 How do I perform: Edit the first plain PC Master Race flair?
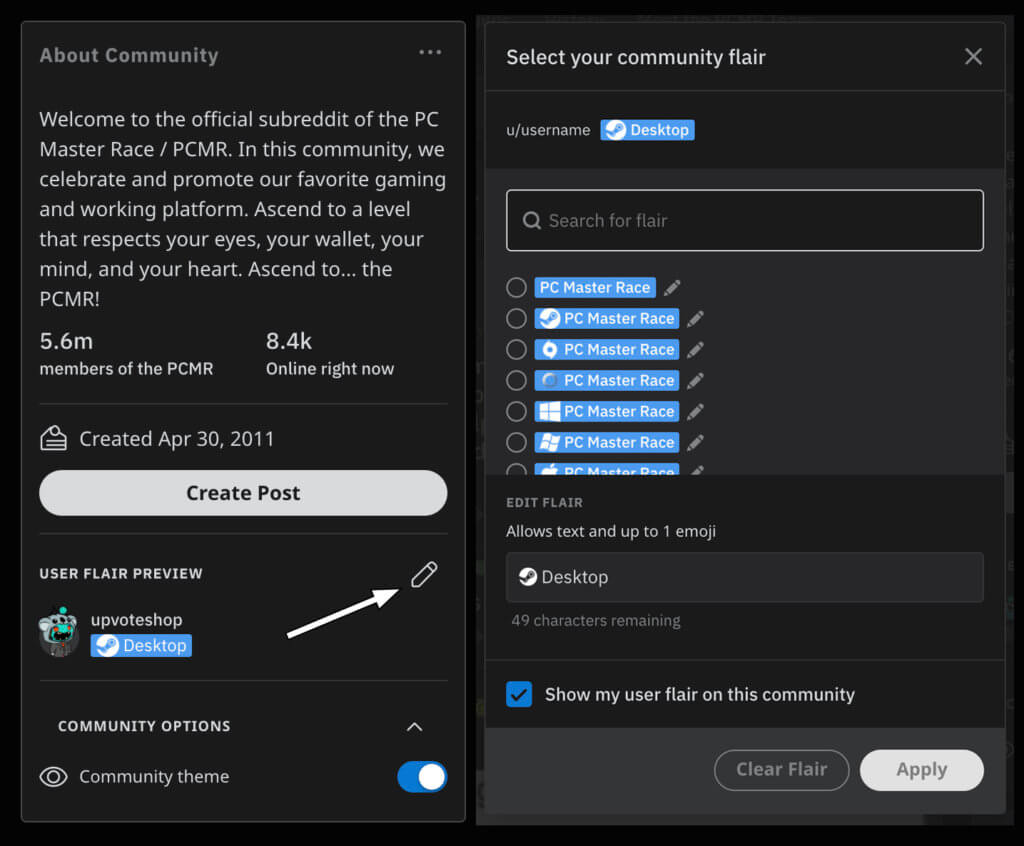(x=671, y=286)
